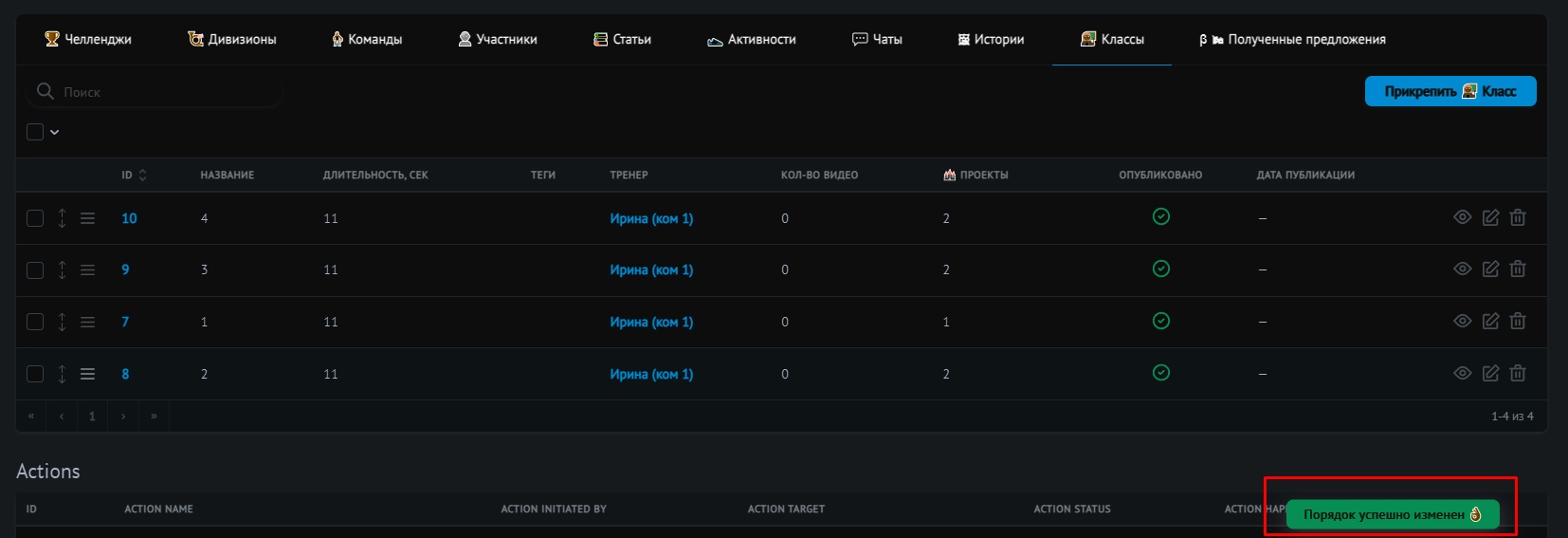
Task: Delete class ID 9 with the trash icon
Action: [x=1518, y=269]
